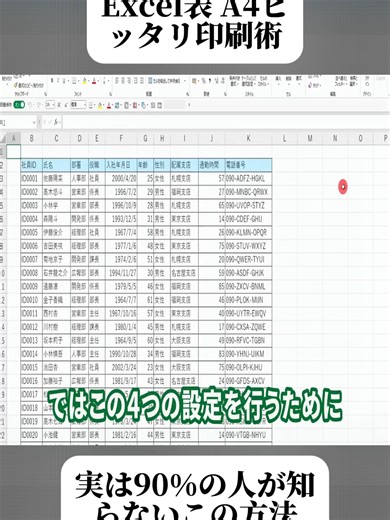
Task: Click Increase Font Size in quick access toolbar
Action: coord(59,105)
